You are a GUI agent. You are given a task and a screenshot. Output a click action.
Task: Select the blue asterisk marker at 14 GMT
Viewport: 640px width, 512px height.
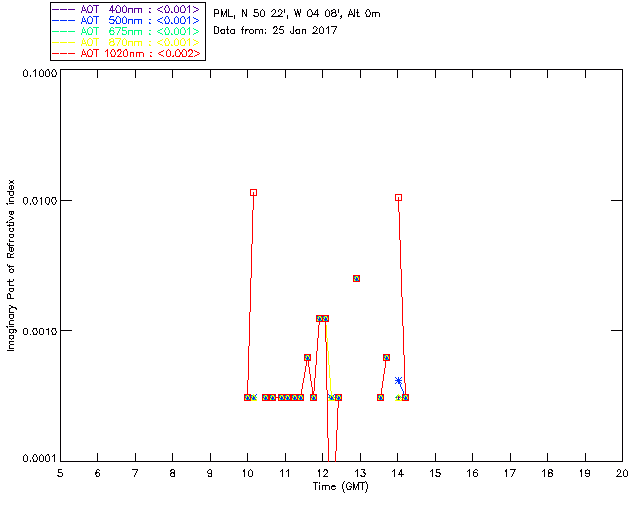(398, 381)
